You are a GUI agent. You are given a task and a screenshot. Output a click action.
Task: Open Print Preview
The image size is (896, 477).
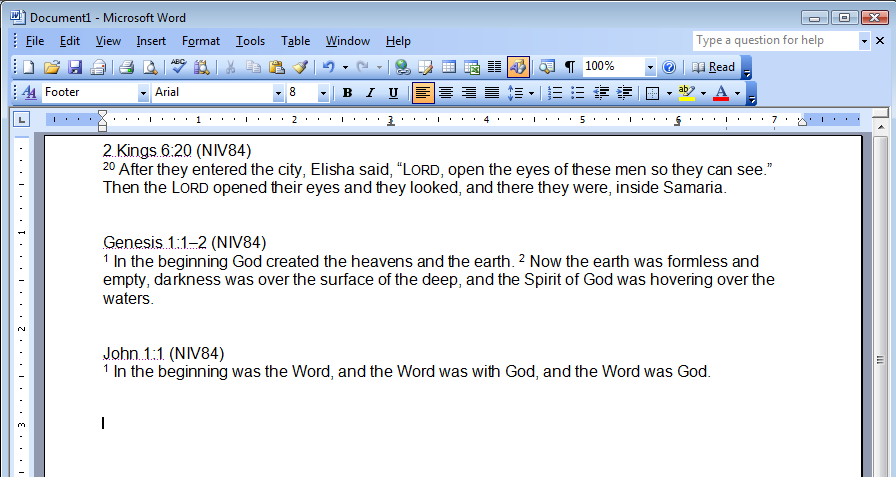pyautogui.click(x=150, y=67)
